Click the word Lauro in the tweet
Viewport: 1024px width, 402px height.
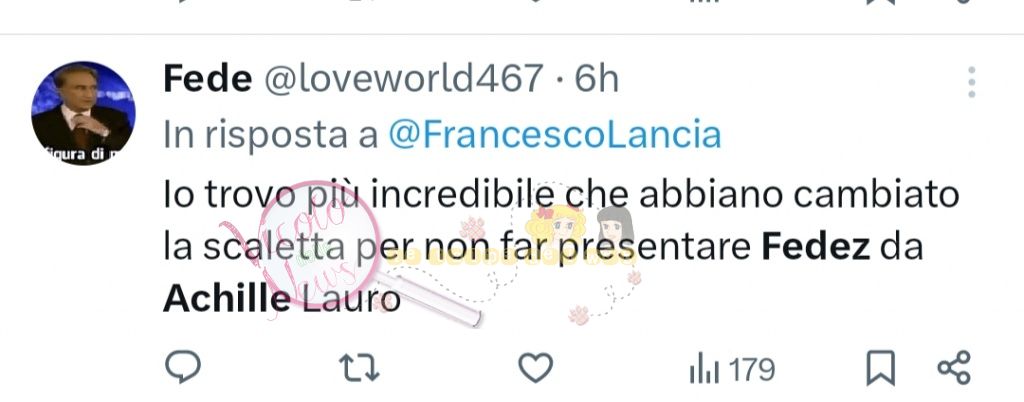pyautogui.click(x=352, y=300)
